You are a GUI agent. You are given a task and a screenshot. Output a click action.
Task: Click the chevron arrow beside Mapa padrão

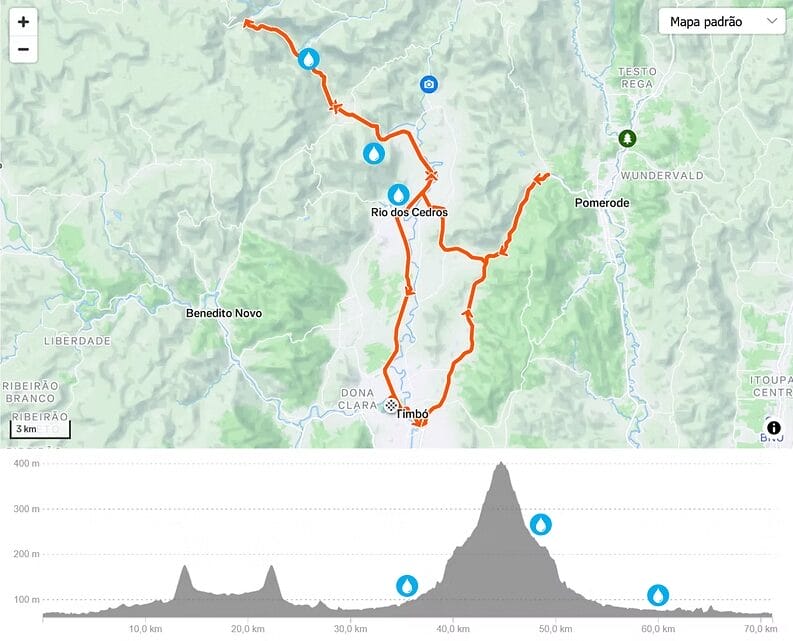772,21
